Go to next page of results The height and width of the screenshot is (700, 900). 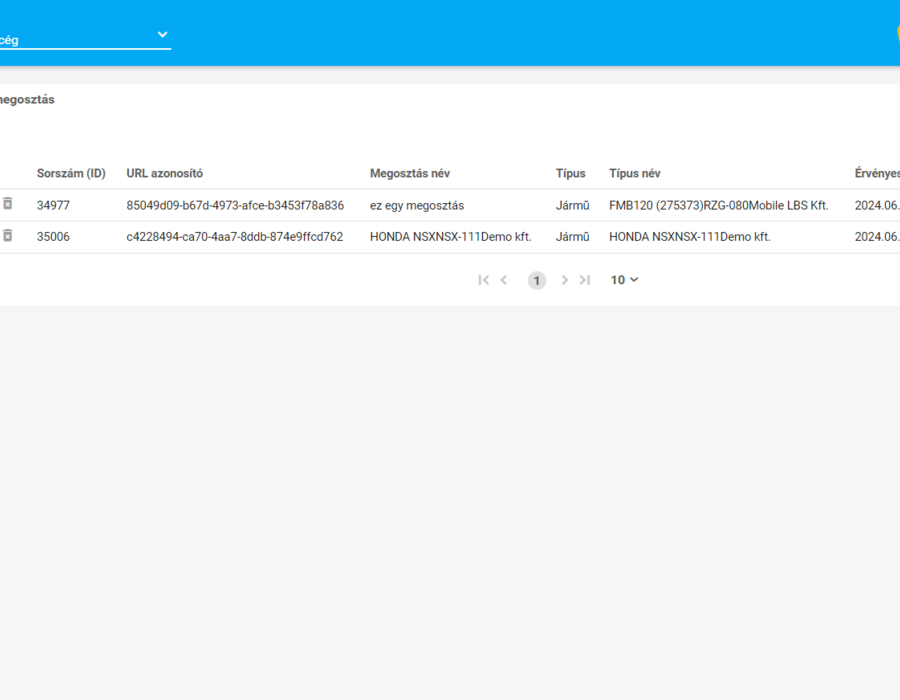pyautogui.click(x=565, y=280)
